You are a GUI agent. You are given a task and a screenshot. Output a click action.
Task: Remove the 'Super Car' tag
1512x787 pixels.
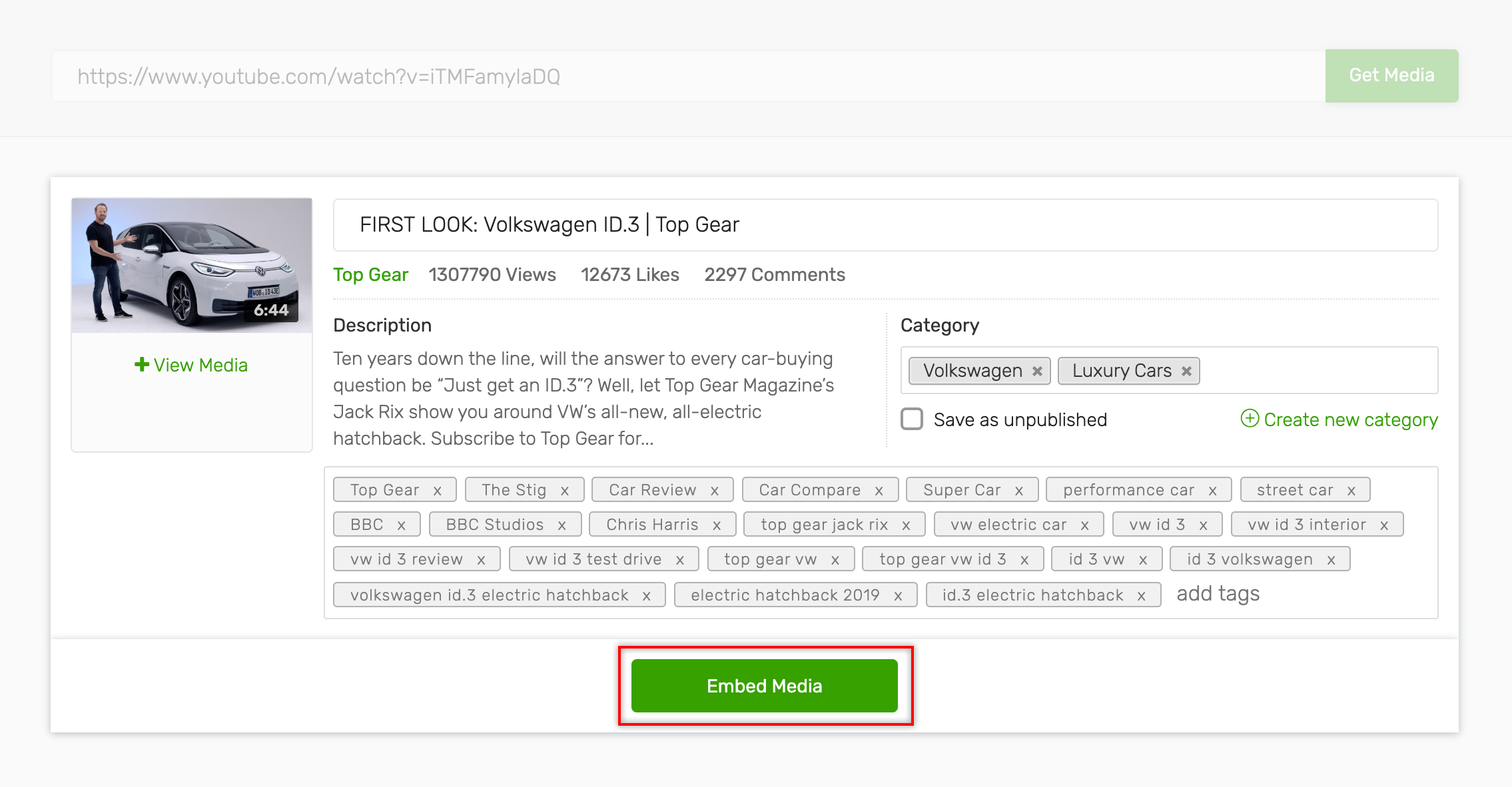point(1019,491)
